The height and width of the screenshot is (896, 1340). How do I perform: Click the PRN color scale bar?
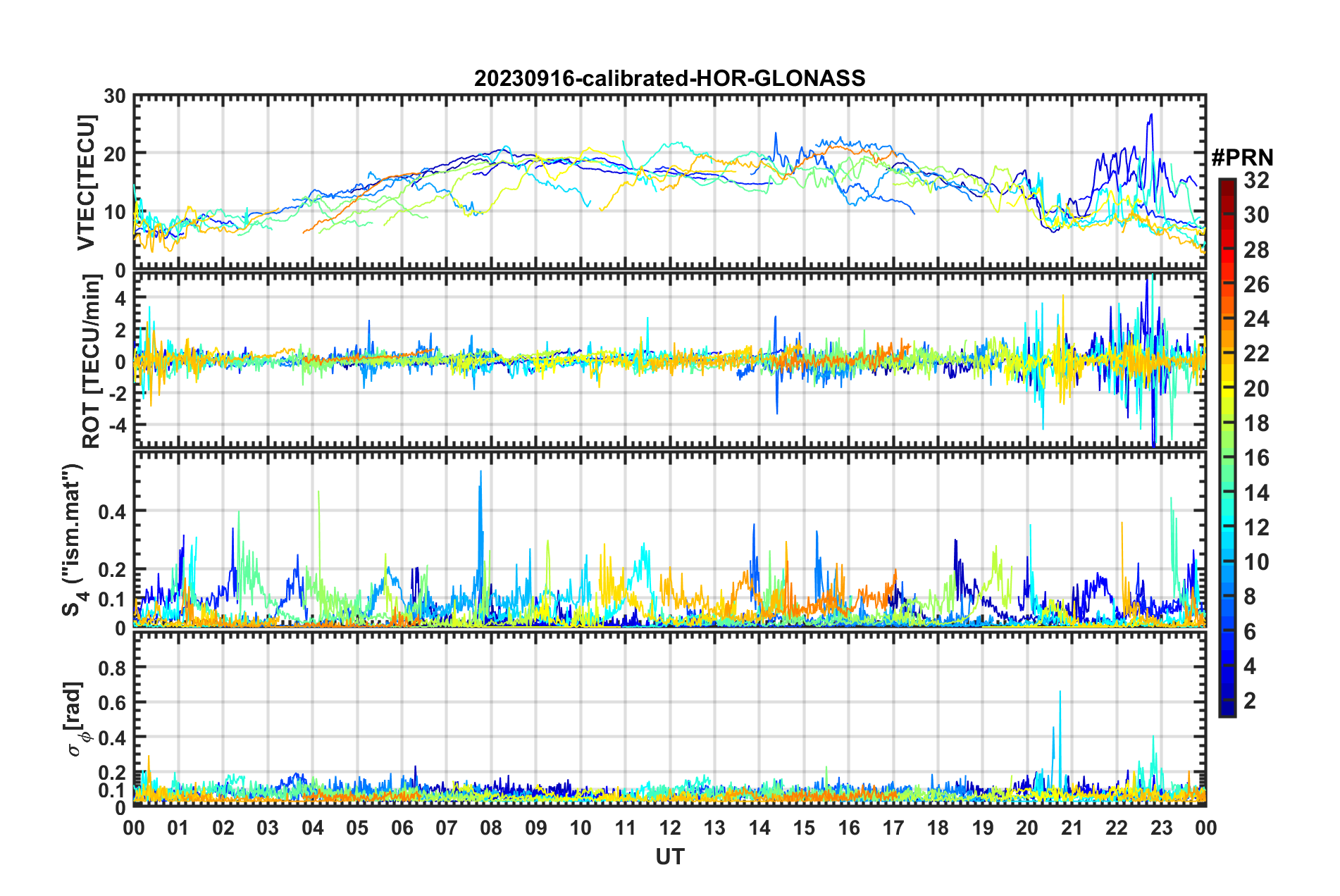tap(1227, 447)
